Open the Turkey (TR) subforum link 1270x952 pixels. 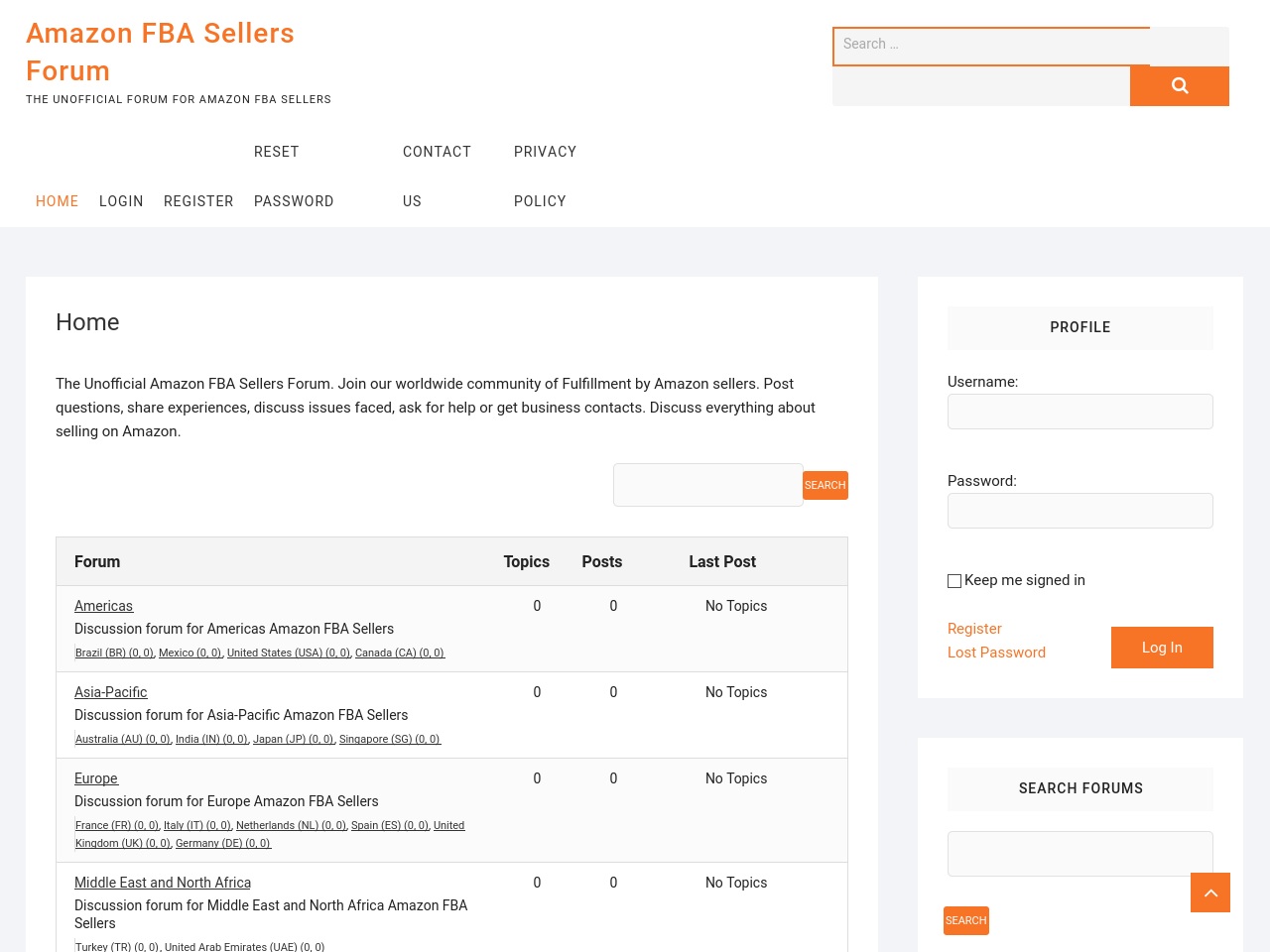tap(116, 947)
